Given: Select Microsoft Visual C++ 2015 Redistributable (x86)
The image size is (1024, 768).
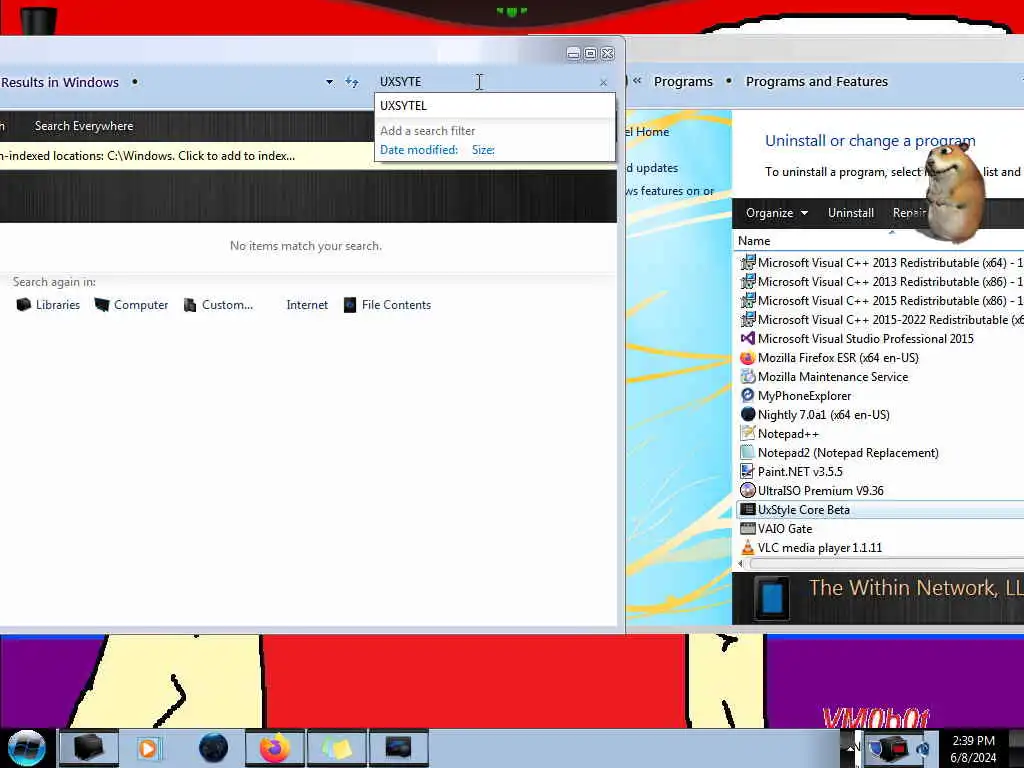Looking at the screenshot, I should [x=881, y=300].
